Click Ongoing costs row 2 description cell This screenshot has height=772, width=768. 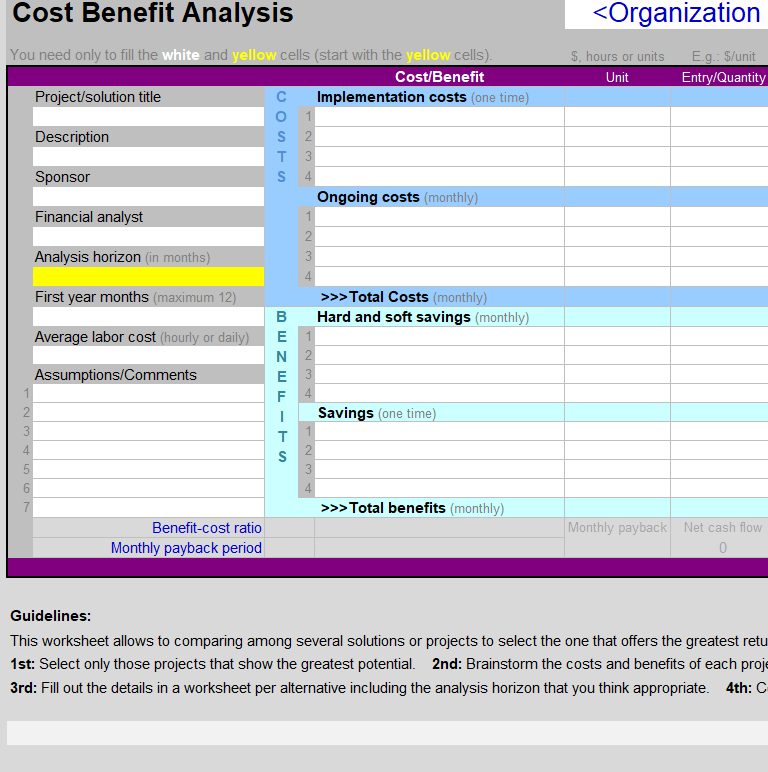[x=439, y=237]
